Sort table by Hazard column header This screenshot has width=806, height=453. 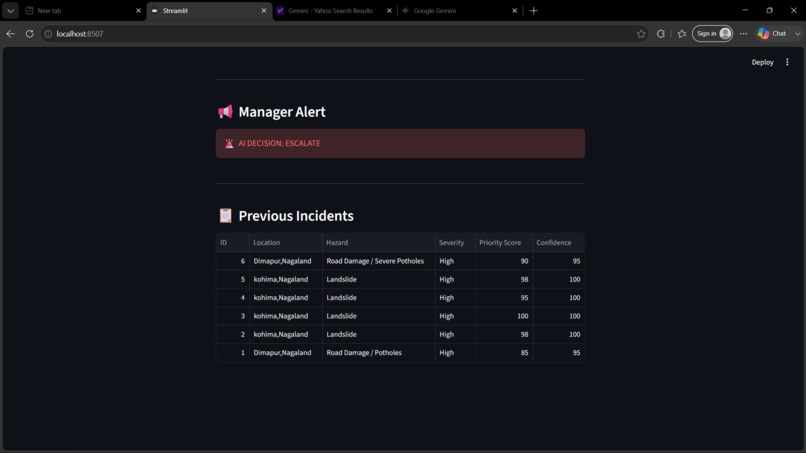click(379, 243)
